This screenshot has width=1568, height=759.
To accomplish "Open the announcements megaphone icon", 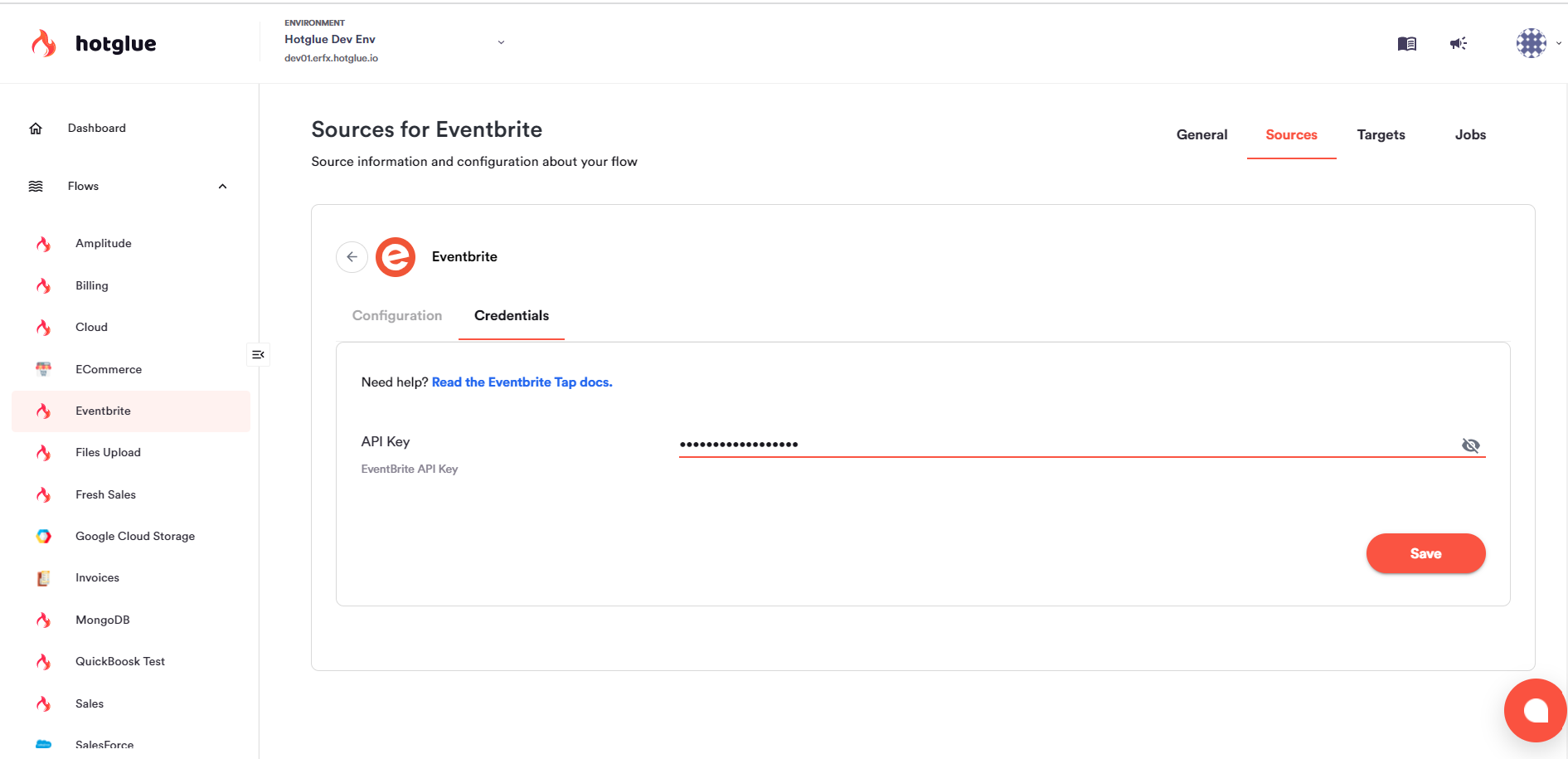I will tap(1459, 43).
